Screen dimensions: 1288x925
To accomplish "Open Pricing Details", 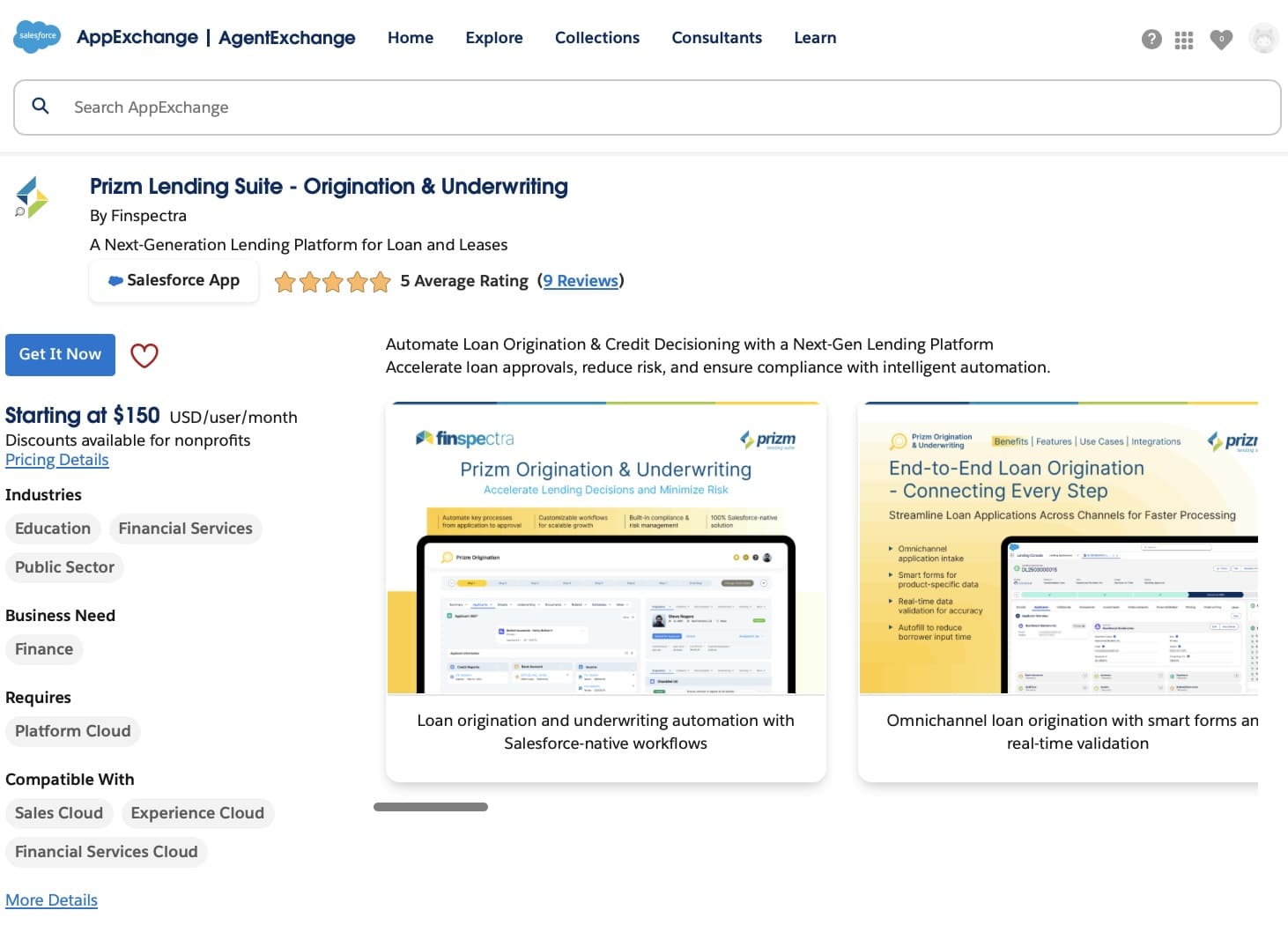I will click(x=56, y=459).
